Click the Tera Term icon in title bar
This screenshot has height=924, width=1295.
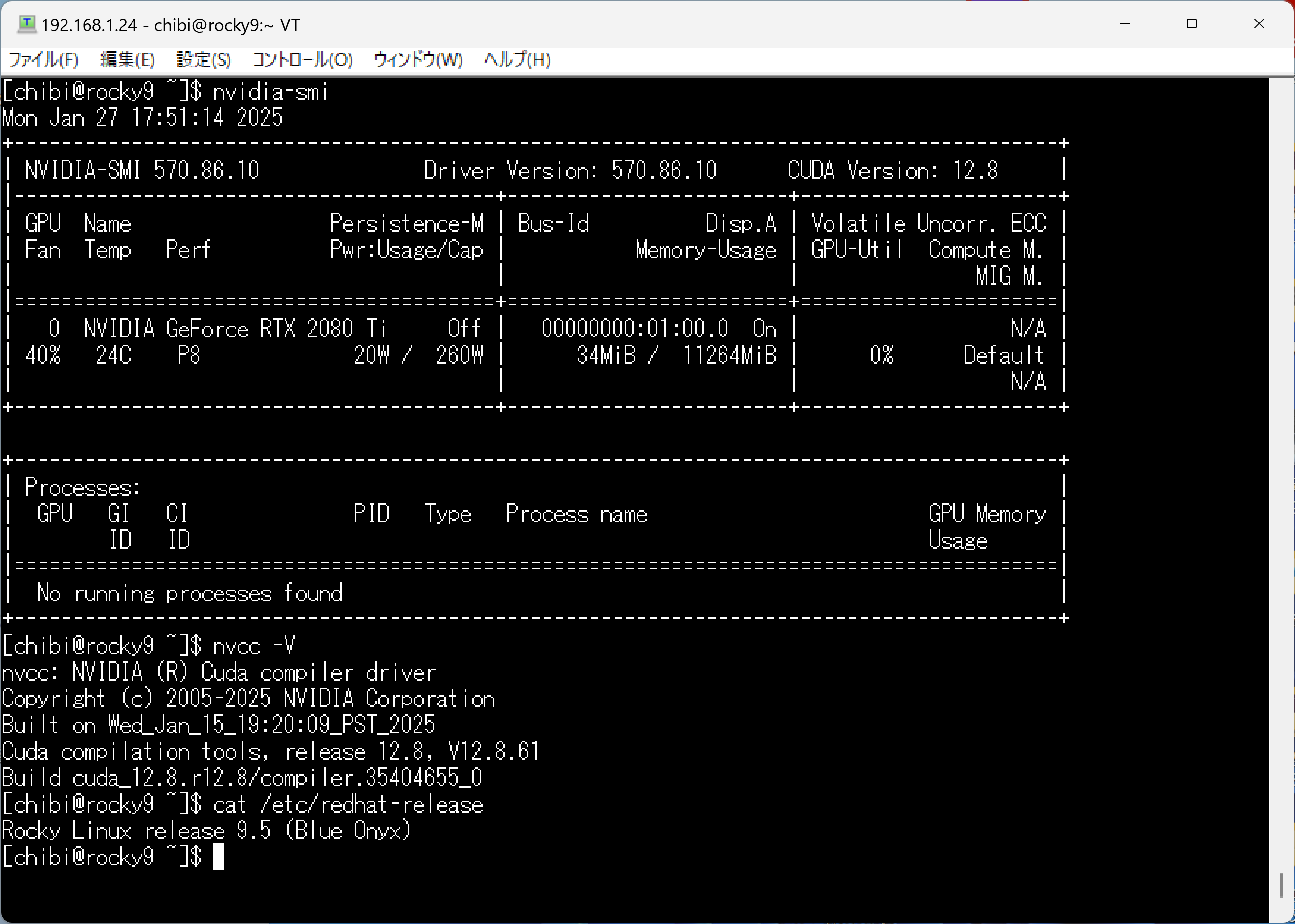(x=27, y=24)
